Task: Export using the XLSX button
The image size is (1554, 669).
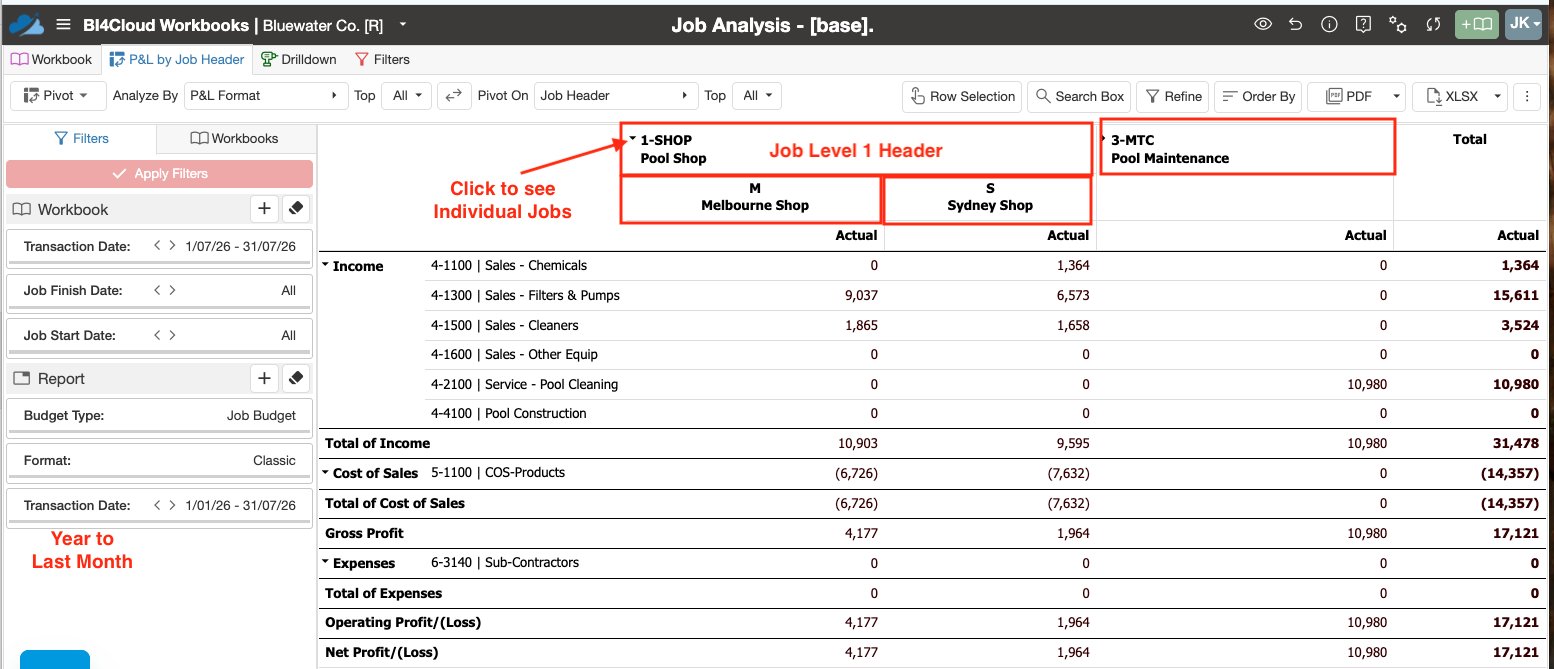Action: click(1450, 96)
